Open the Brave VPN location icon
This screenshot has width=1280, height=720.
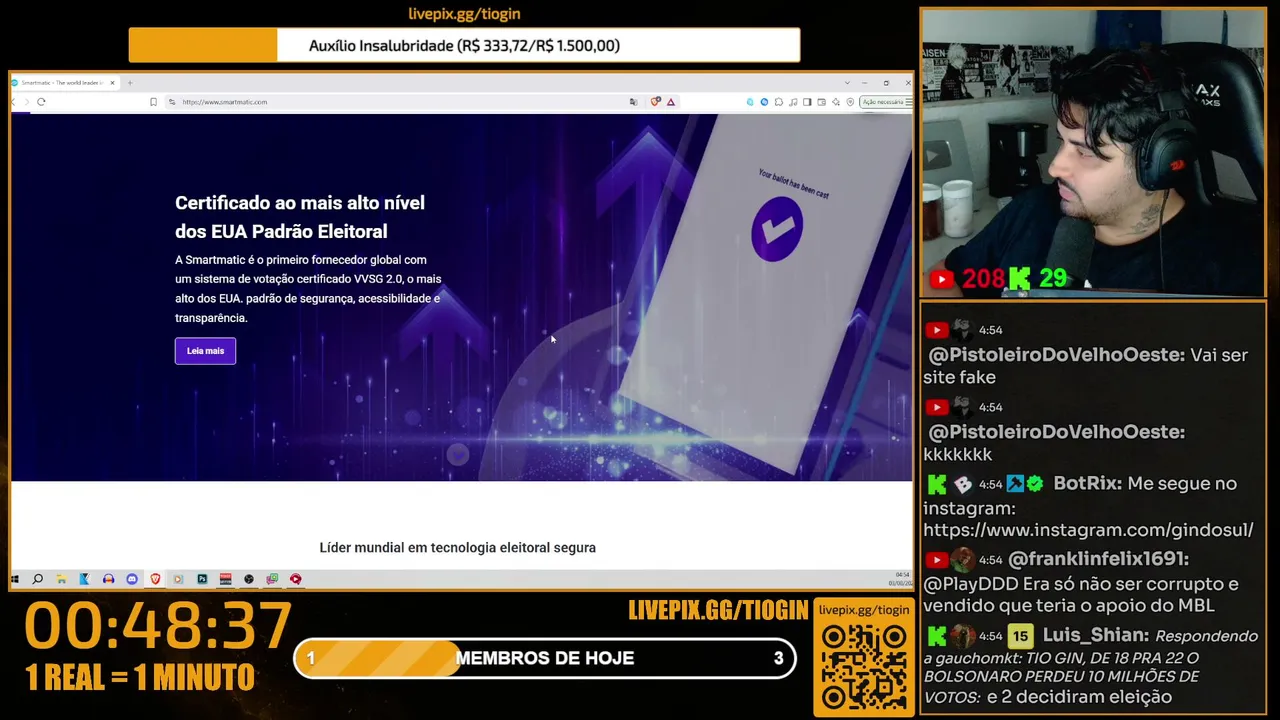(850, 102)
